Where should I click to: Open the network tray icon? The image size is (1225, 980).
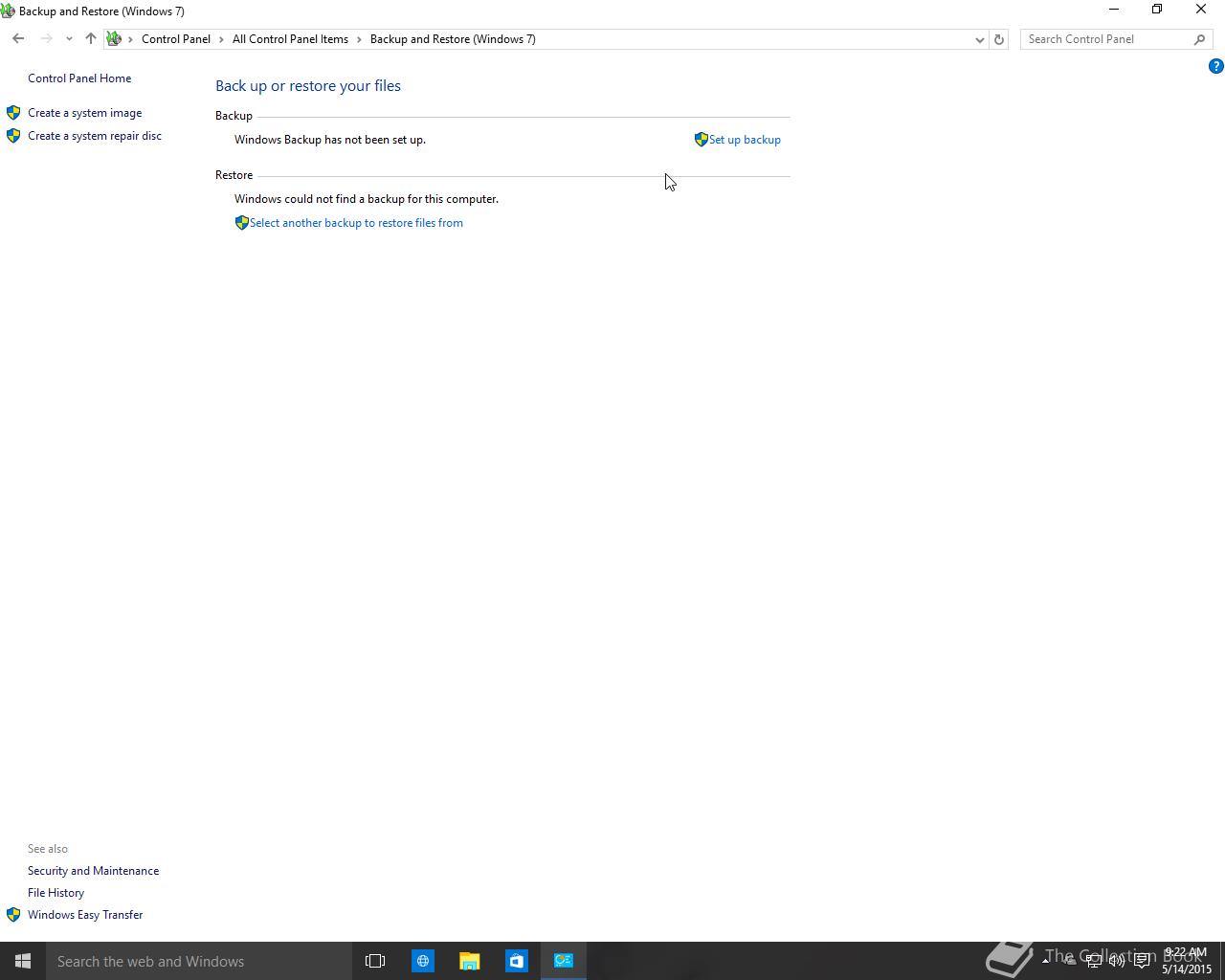[1093, 961]
